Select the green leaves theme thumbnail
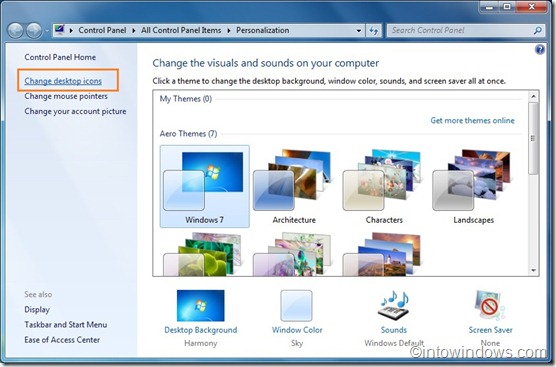Image resolution: width=556 pixels, height=367 pixels. tap(203, 255)
